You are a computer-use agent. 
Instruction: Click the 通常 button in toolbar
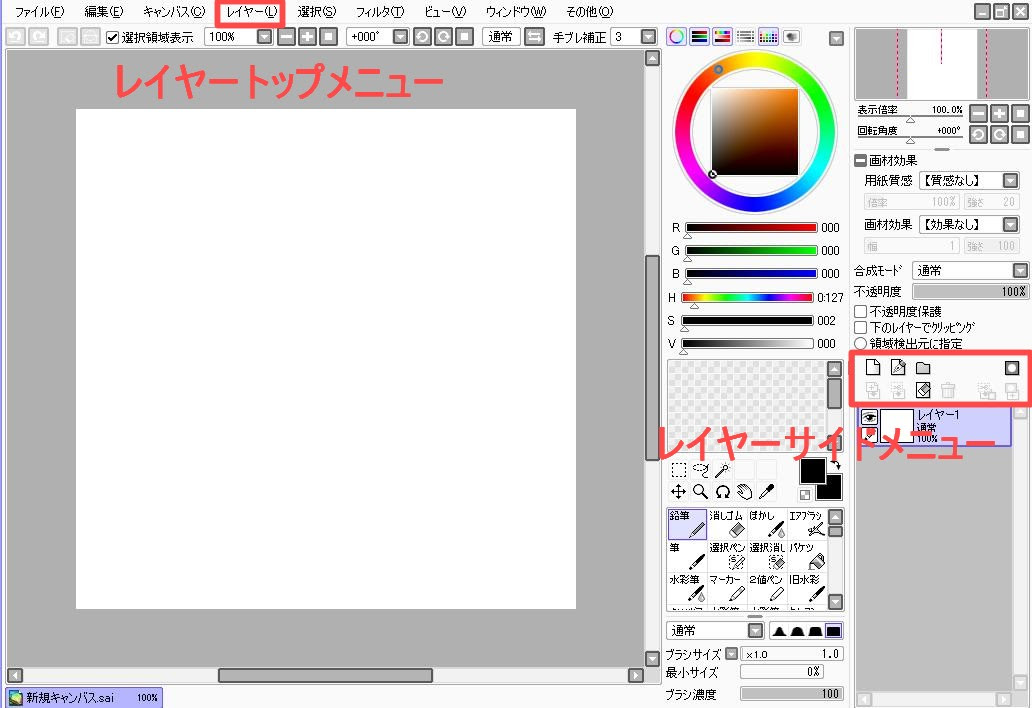(500, 37)
